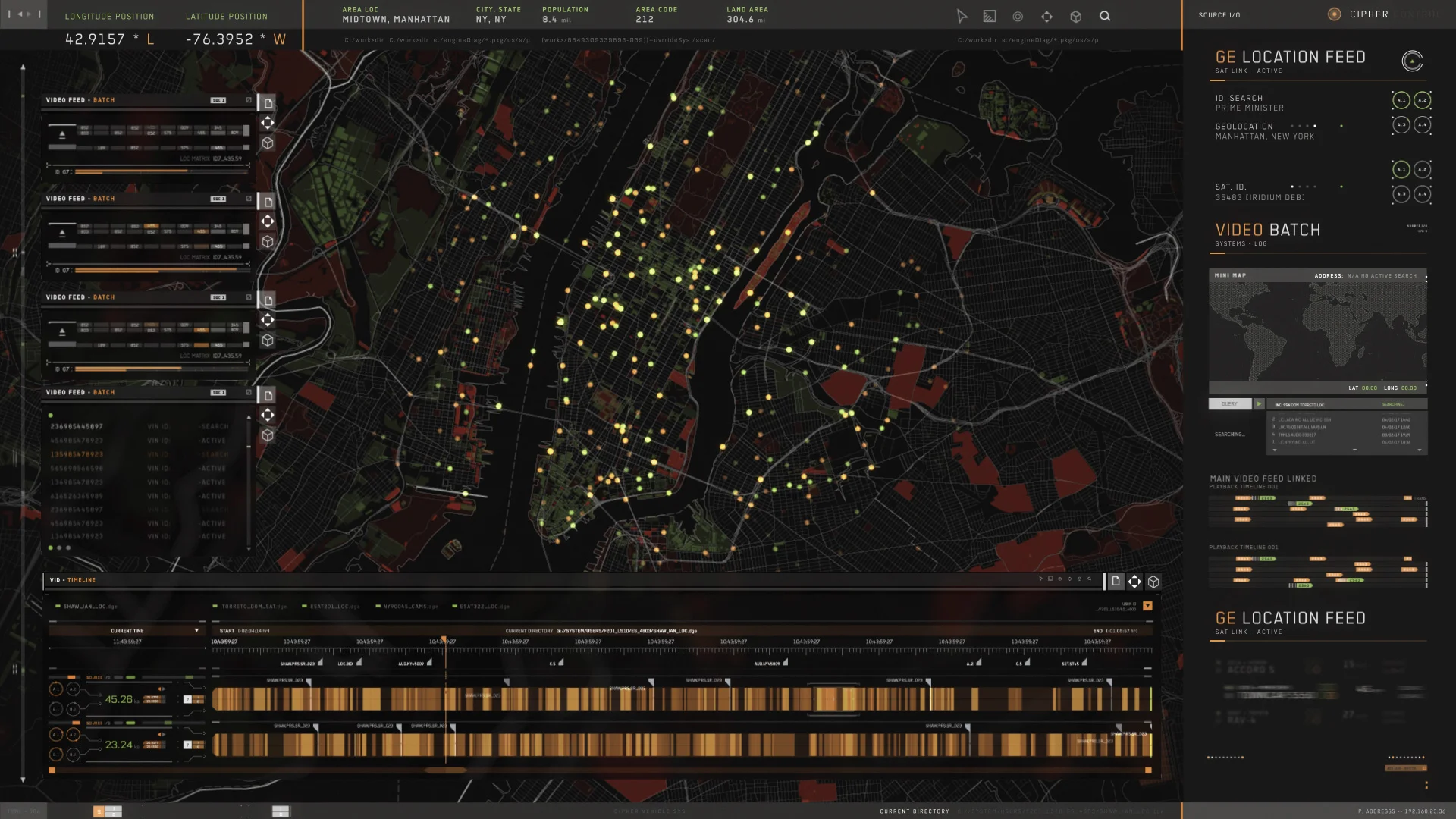
Task: Click move icon beside VIN list feed panel
Action: 268,415
